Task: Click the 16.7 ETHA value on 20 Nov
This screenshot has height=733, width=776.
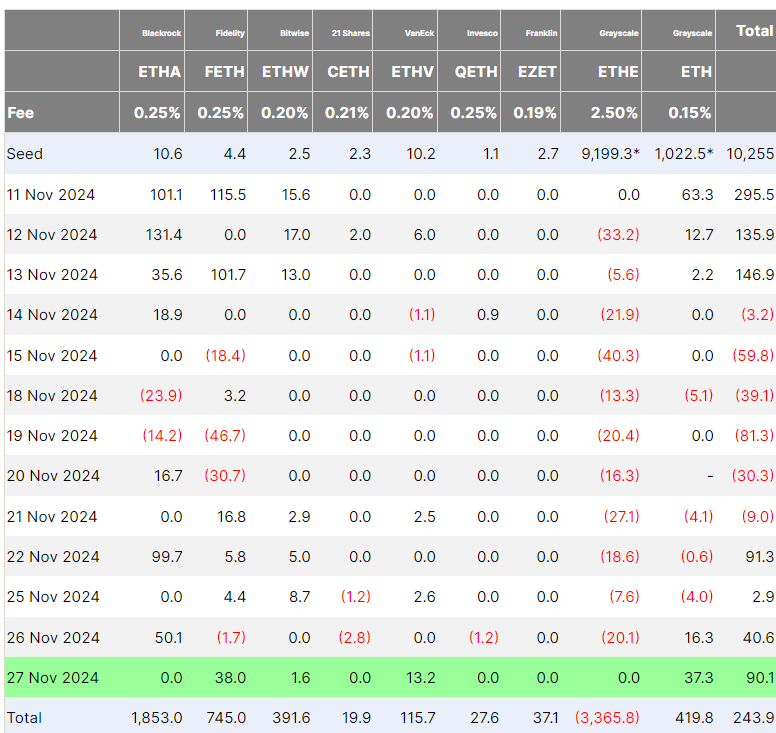Action: click(x=168, y=476)
